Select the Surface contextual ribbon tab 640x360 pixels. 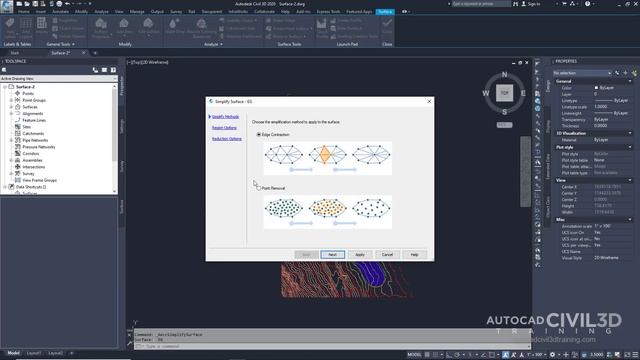(385, 11)
